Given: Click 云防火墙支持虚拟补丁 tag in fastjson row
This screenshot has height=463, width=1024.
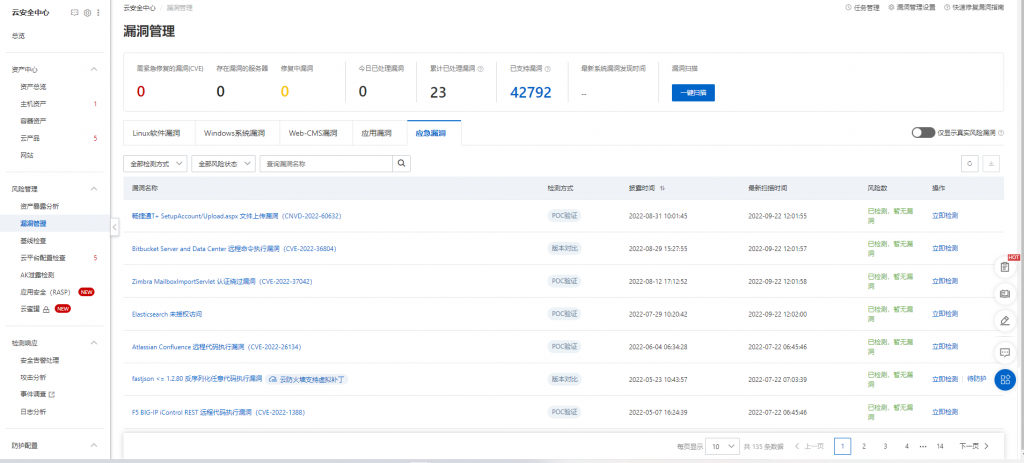Looking at the screenshot, I should [x=307, y=379].
